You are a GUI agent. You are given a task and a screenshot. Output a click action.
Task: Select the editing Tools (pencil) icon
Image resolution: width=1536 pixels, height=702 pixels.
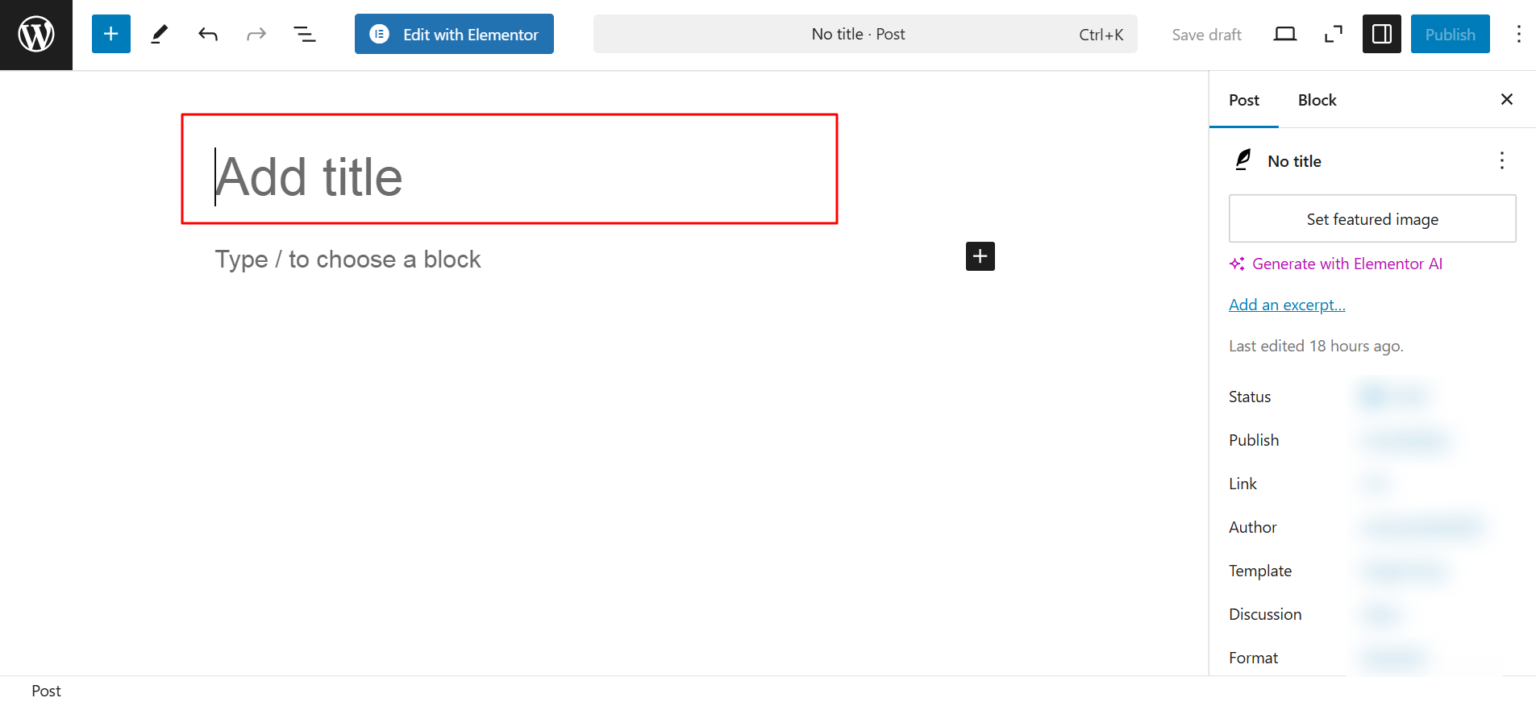click(158, 33)
